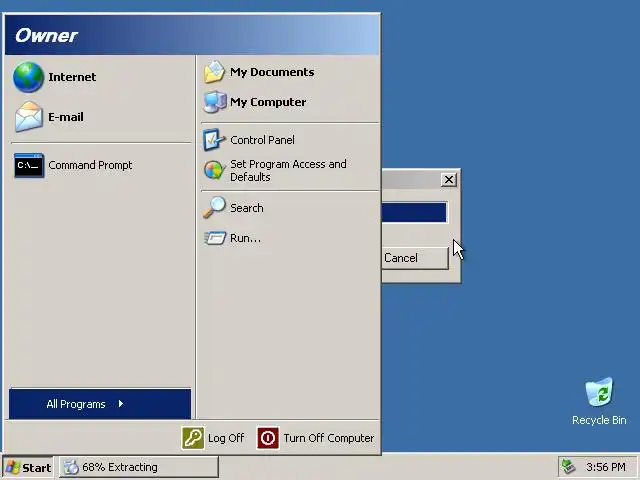Click the network tray icon beside the clock
640x480 pixels.
click(569, 466)
